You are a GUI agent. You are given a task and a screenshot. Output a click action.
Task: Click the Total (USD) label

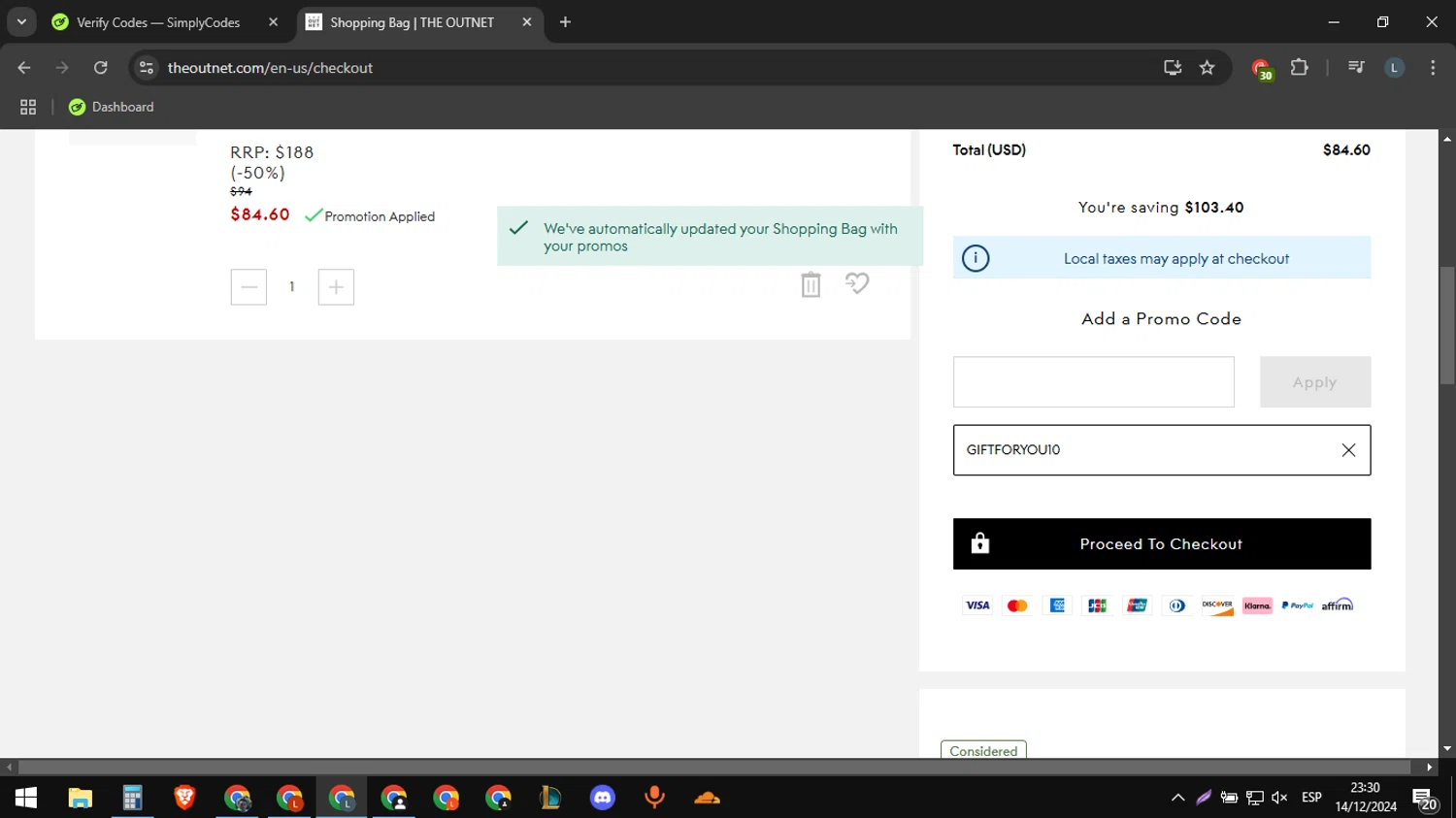[989, 149]
